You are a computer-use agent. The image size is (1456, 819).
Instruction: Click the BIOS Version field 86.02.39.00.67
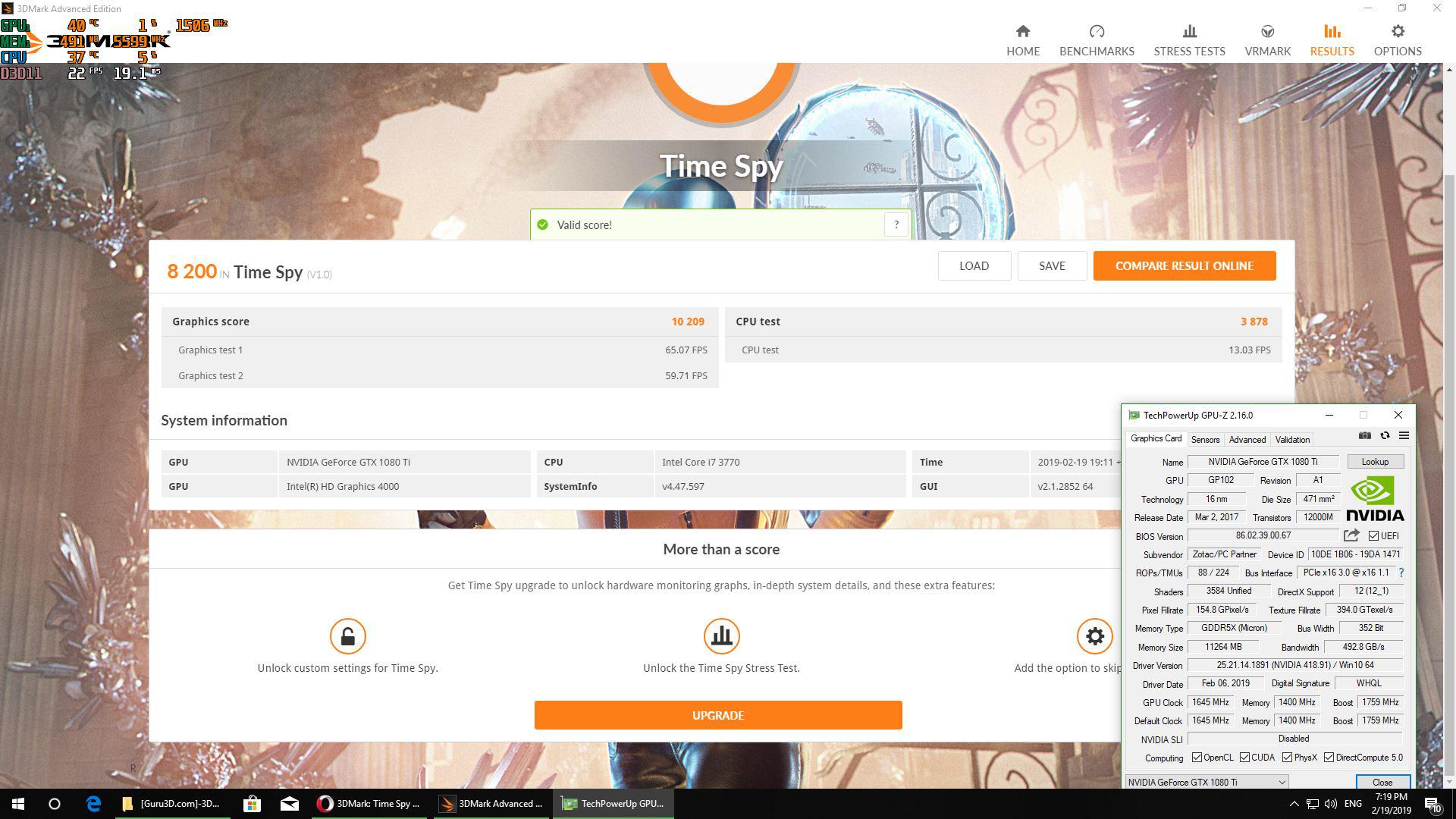1263,535
